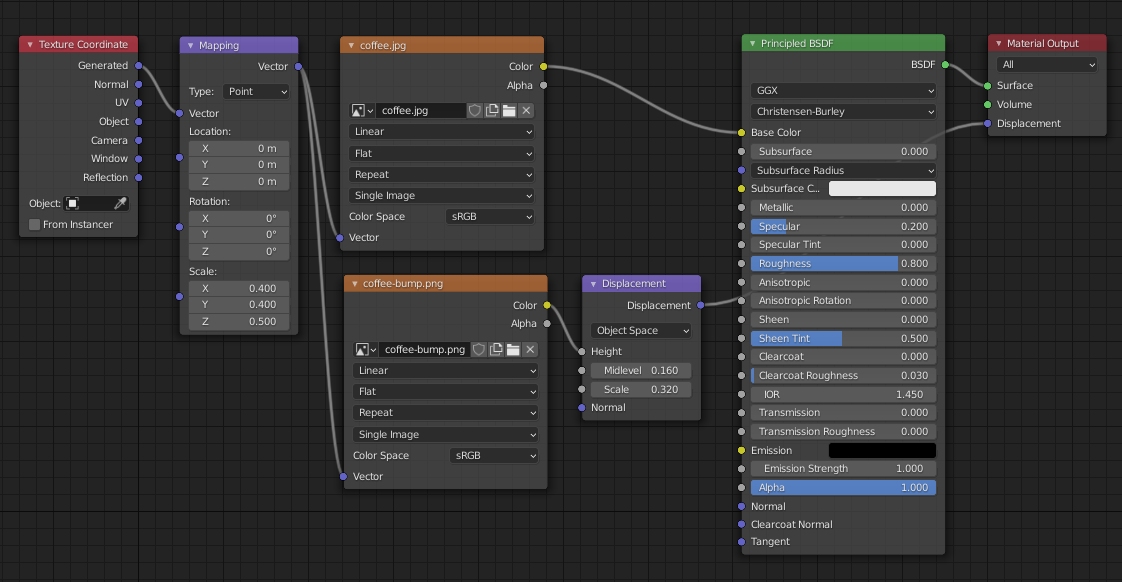The height and width of the screenshot is (582, 1122).
Task: Collapse the Displacement node
Action: pyautogui.click(x=593, y=283)
